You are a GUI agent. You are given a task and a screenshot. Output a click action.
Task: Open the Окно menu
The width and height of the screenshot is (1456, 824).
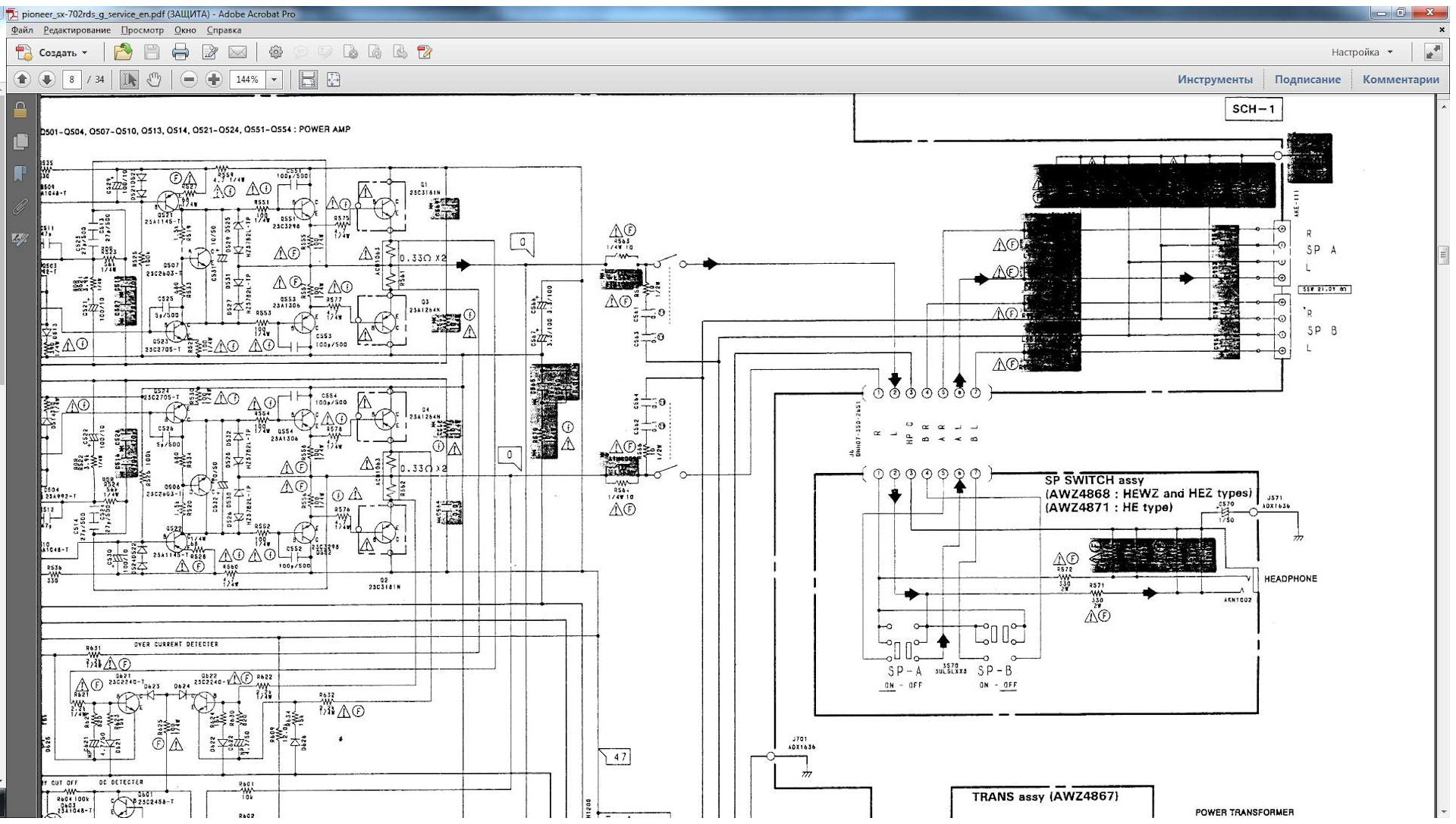point(184,30)
